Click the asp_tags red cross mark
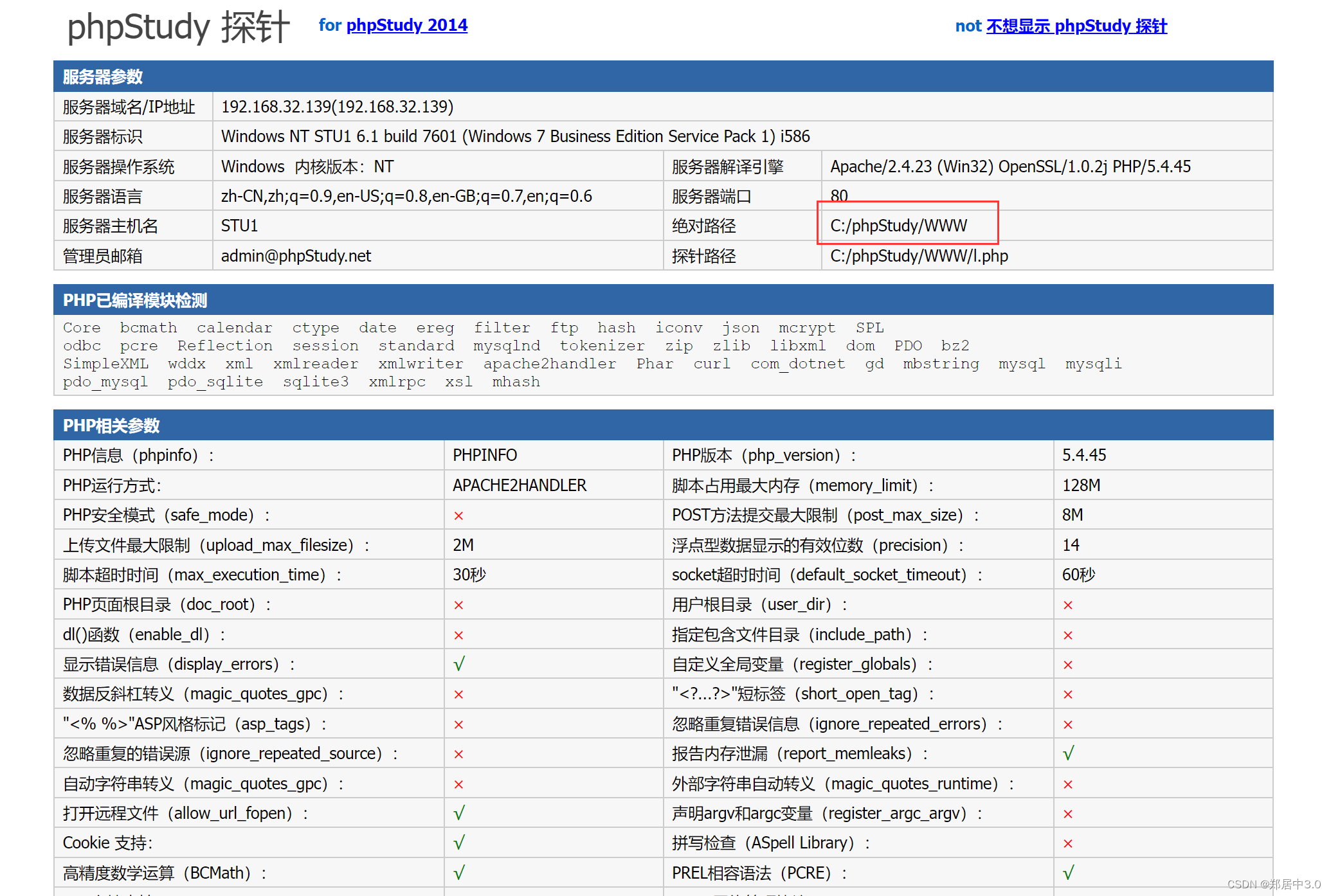The image size is (1331, 896). point(458,724)
